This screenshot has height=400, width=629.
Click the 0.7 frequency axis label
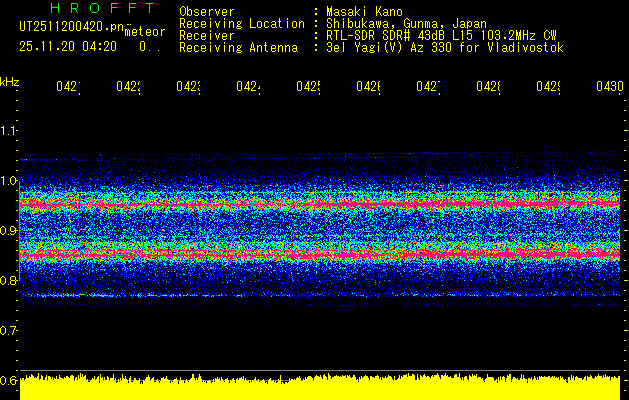[x=9, y=331]
